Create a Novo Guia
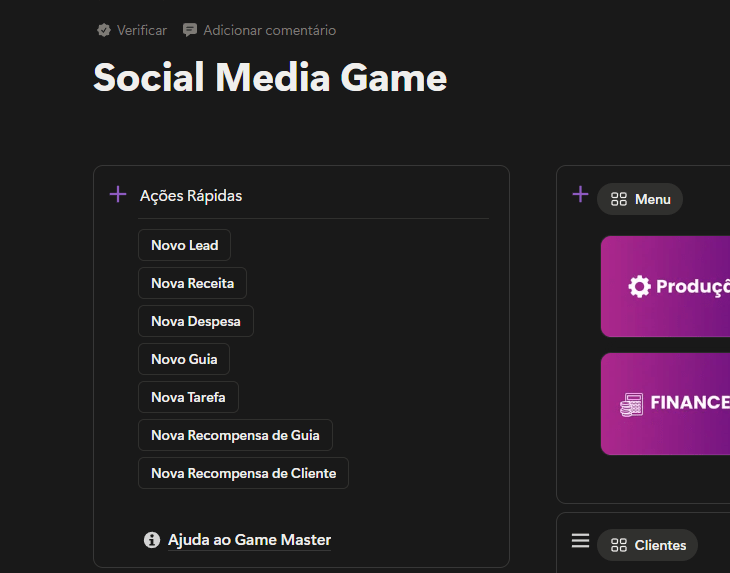 pos(184,359)
